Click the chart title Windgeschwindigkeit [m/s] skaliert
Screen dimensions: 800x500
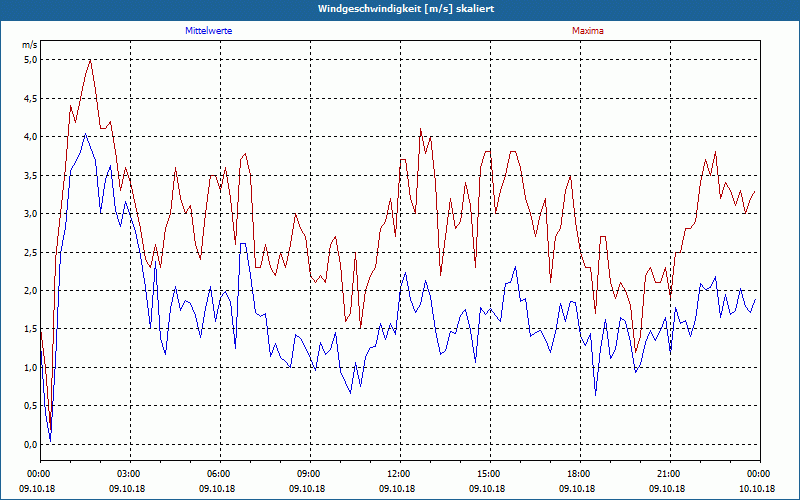click(406, 9)
